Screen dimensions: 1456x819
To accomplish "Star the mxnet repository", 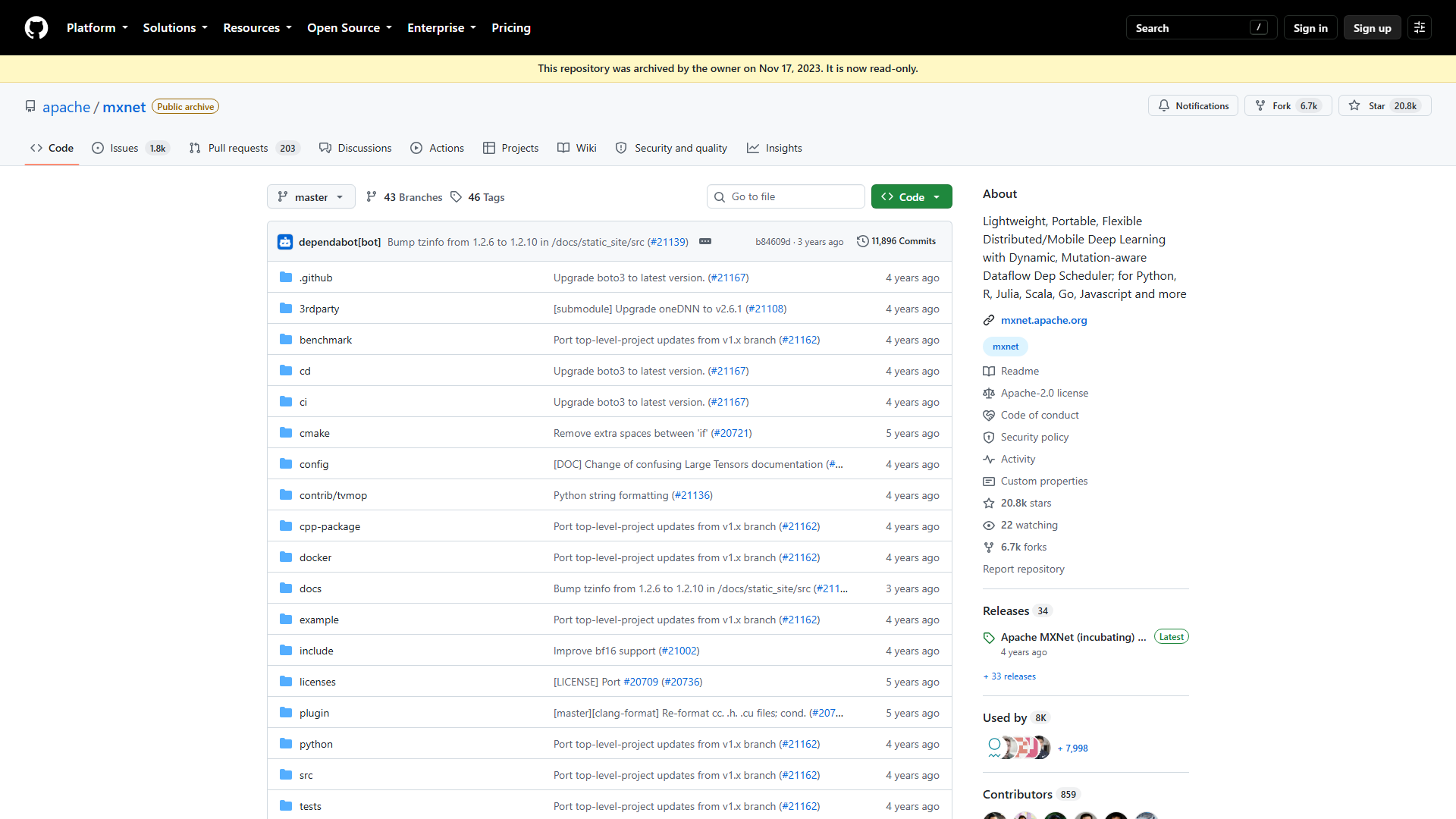I will [1385, 106].
